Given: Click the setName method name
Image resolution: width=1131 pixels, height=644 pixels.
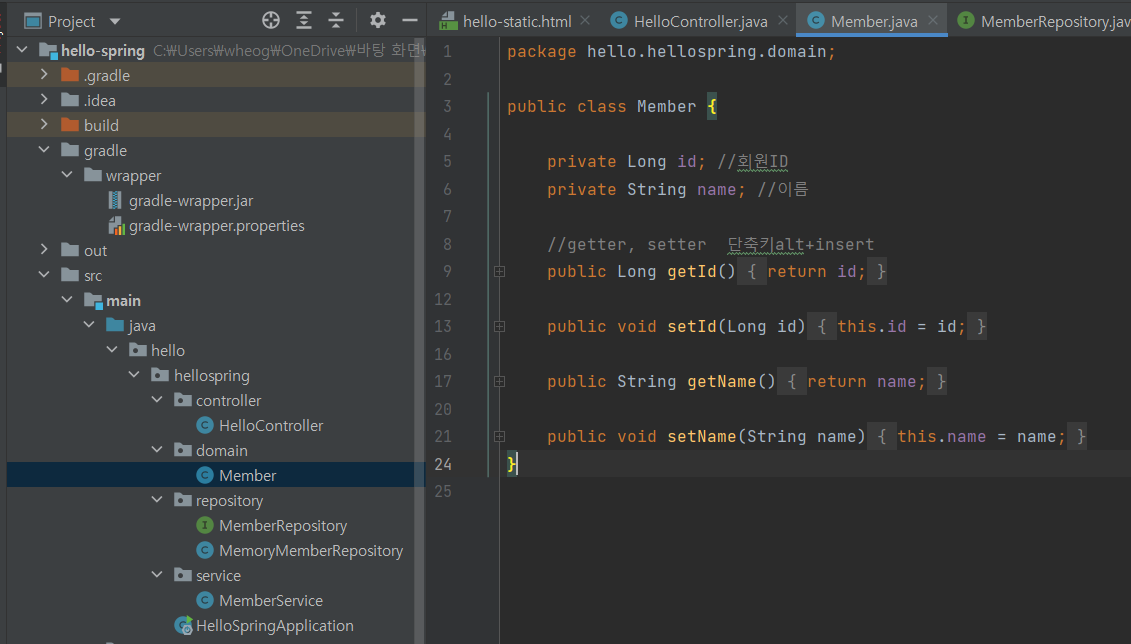Looking at the screenshot, I should 702,436.
